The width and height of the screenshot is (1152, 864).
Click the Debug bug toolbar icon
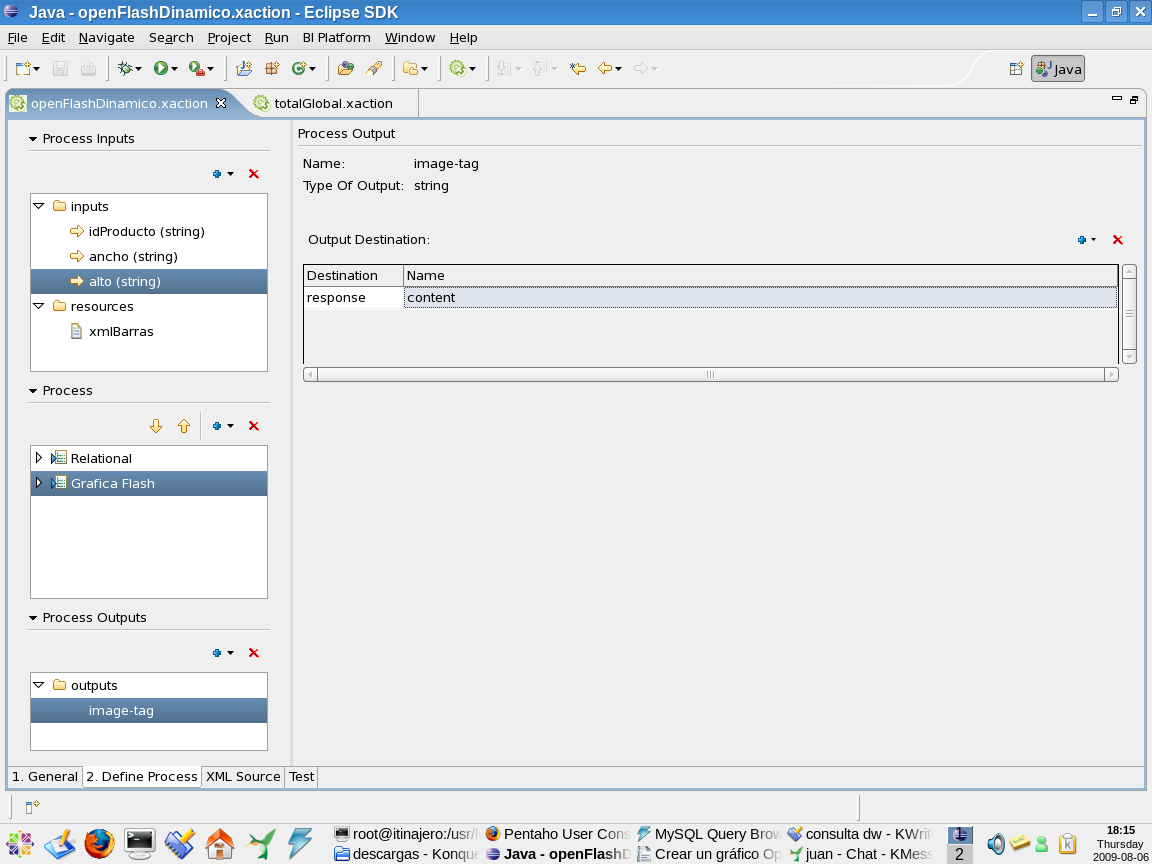[125, 69]
